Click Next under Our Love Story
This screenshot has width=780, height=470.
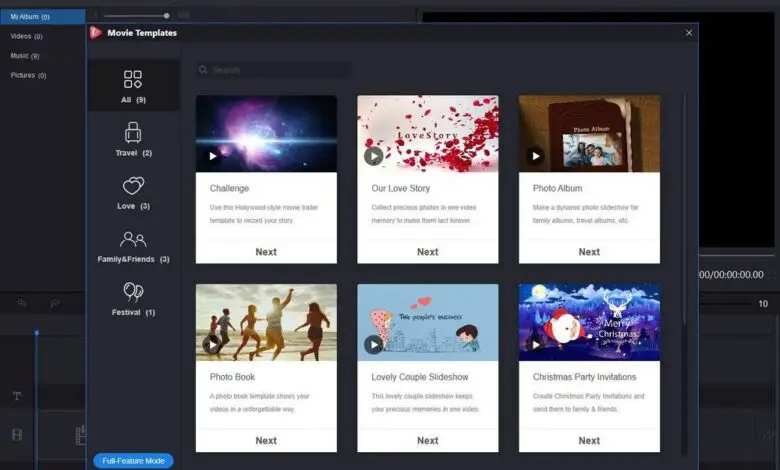[x=428, y=252]
